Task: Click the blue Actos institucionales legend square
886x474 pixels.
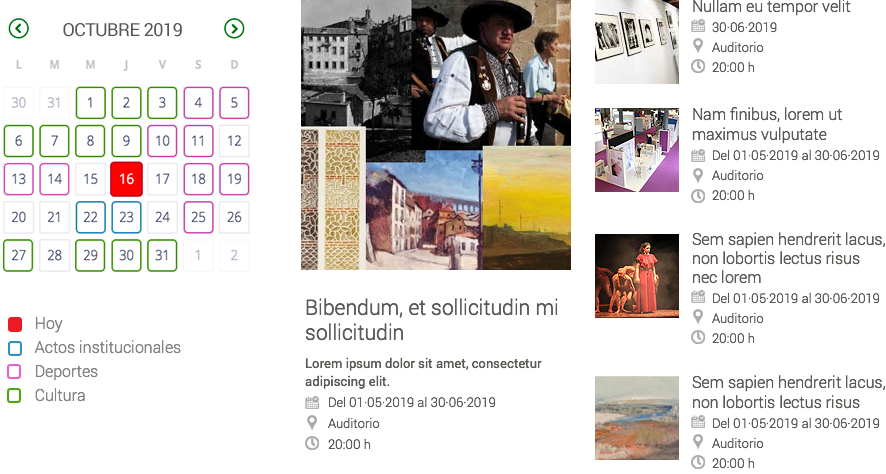Action: [15, 348]
